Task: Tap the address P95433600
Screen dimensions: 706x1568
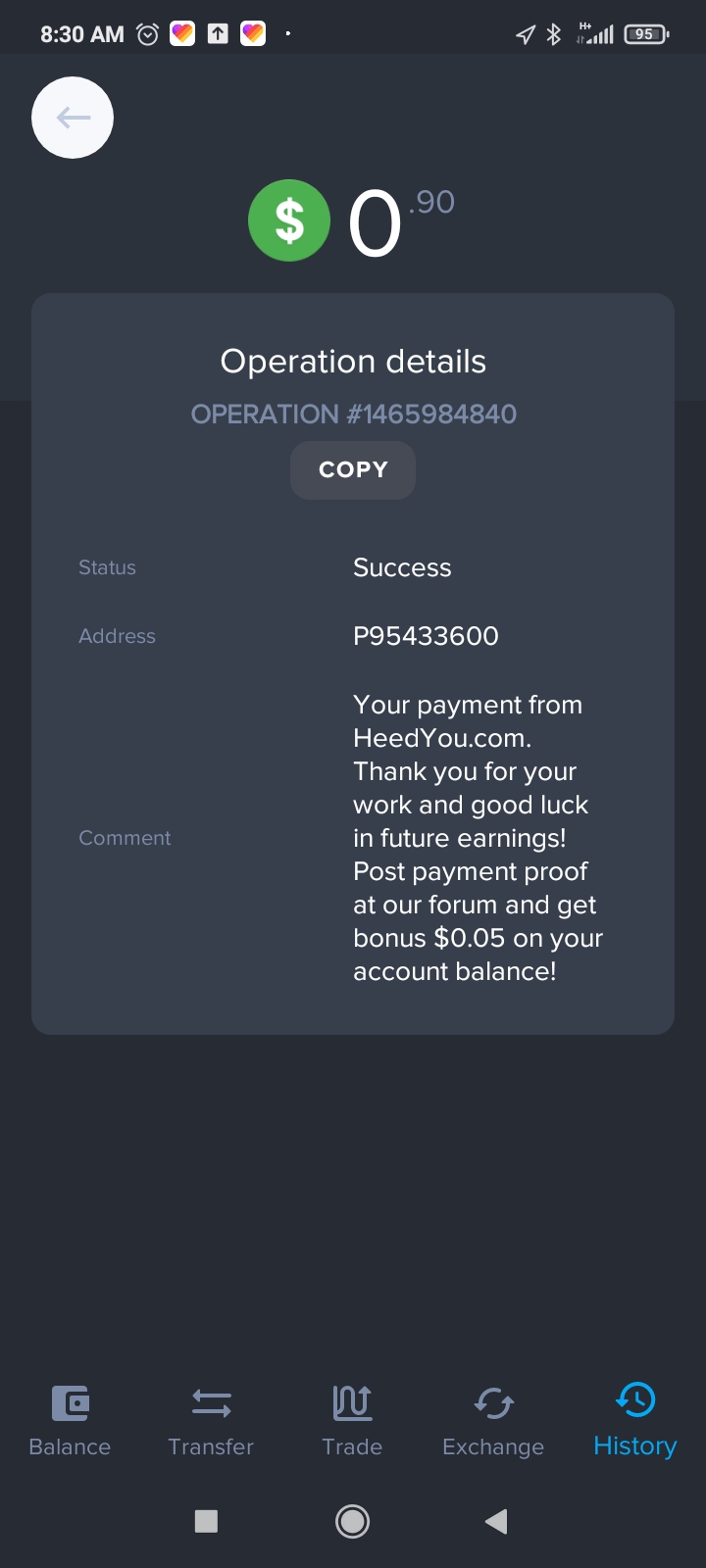Action: click(x=426, y=636)
